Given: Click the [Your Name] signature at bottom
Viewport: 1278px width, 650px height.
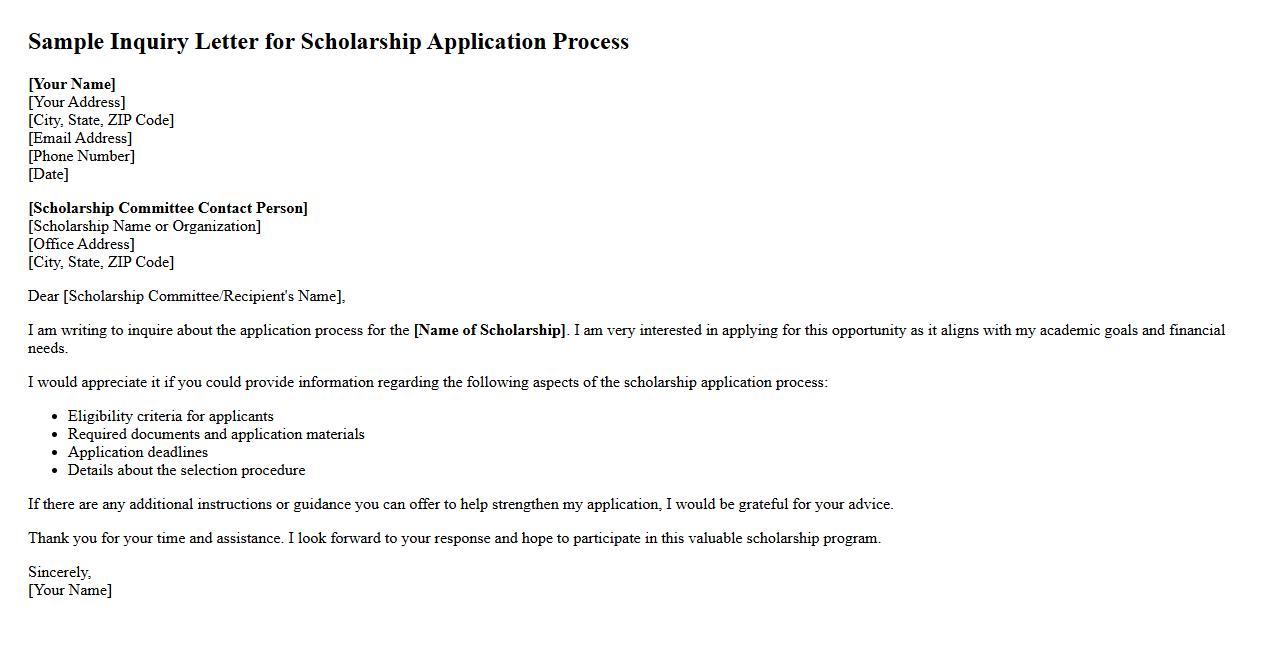Looking at the screenshot, I should (x=70, y=590).
